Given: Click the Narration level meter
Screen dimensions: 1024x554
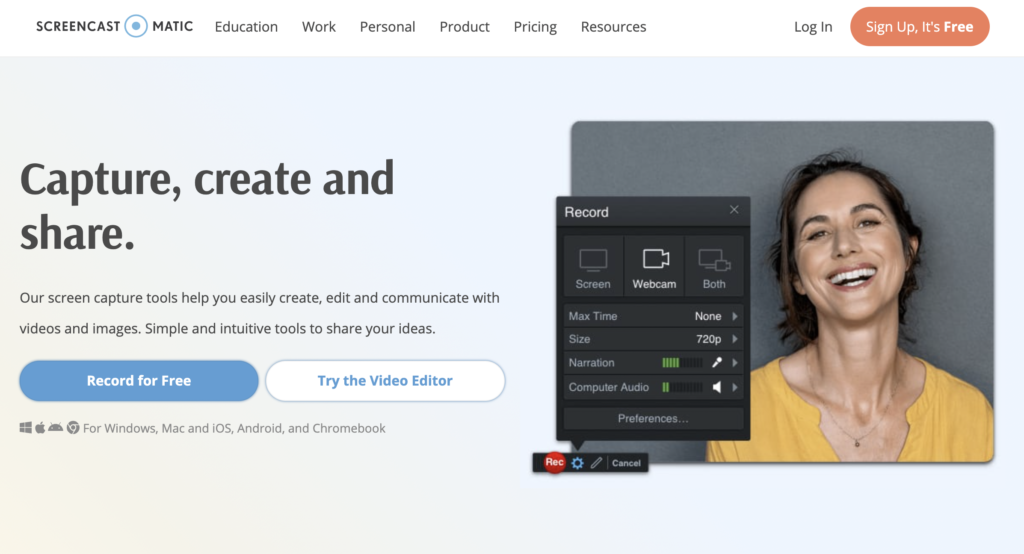Looking at the screenshot, I should point(682,363).
